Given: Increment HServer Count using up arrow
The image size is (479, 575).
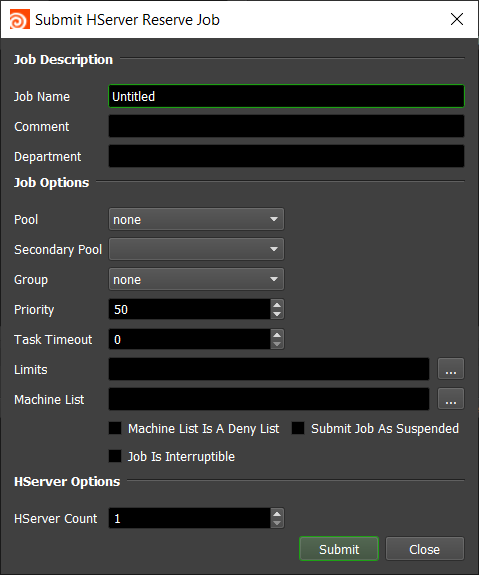Looking at the screenshot, I should pos(277,514).
